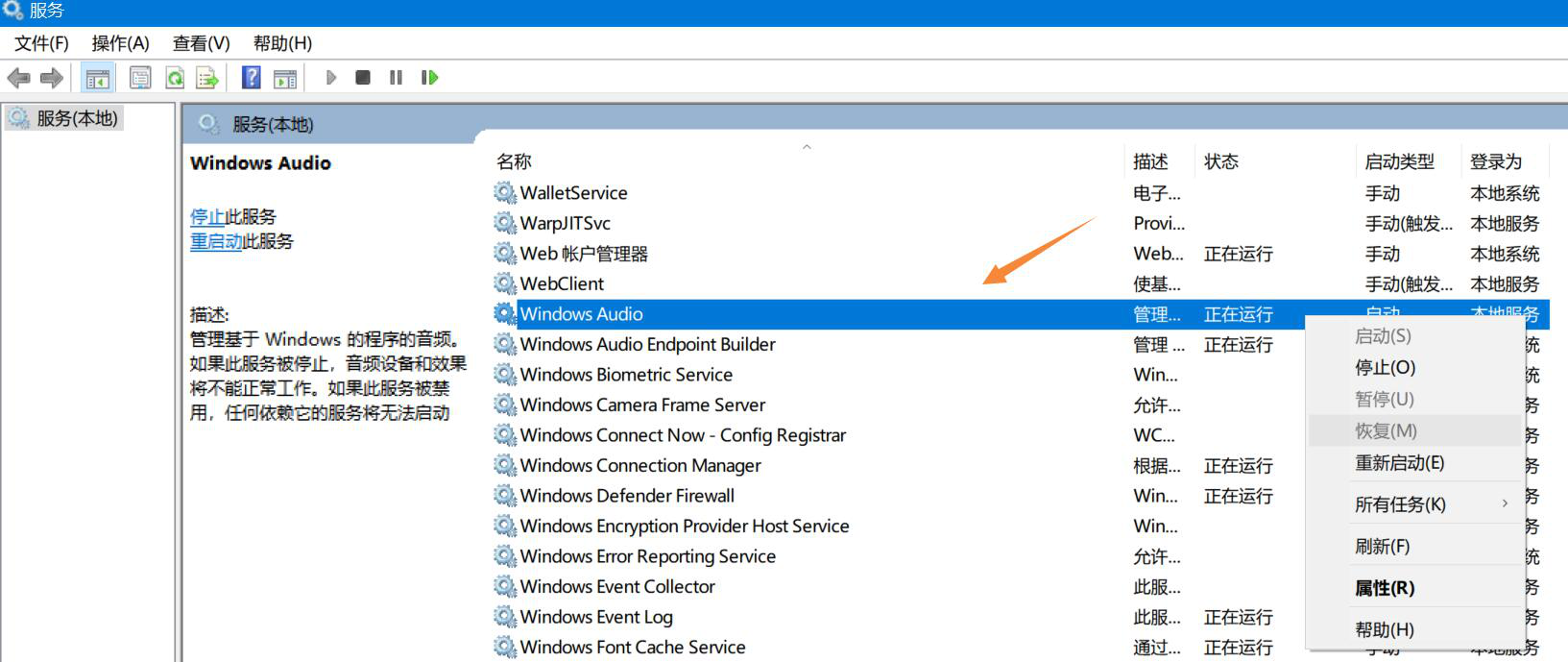
Task: Click gear icon of Windows Biometric Service
Action: tap(505, 375)
